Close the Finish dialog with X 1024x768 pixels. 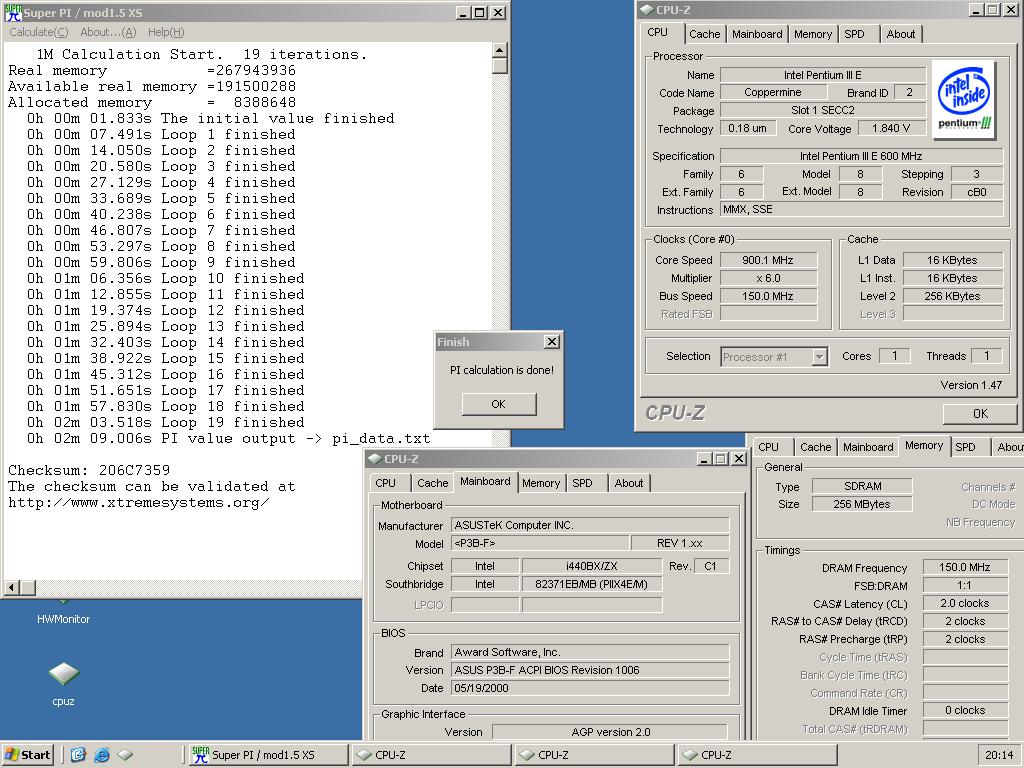pyautogui.click(x=552, y=342)
